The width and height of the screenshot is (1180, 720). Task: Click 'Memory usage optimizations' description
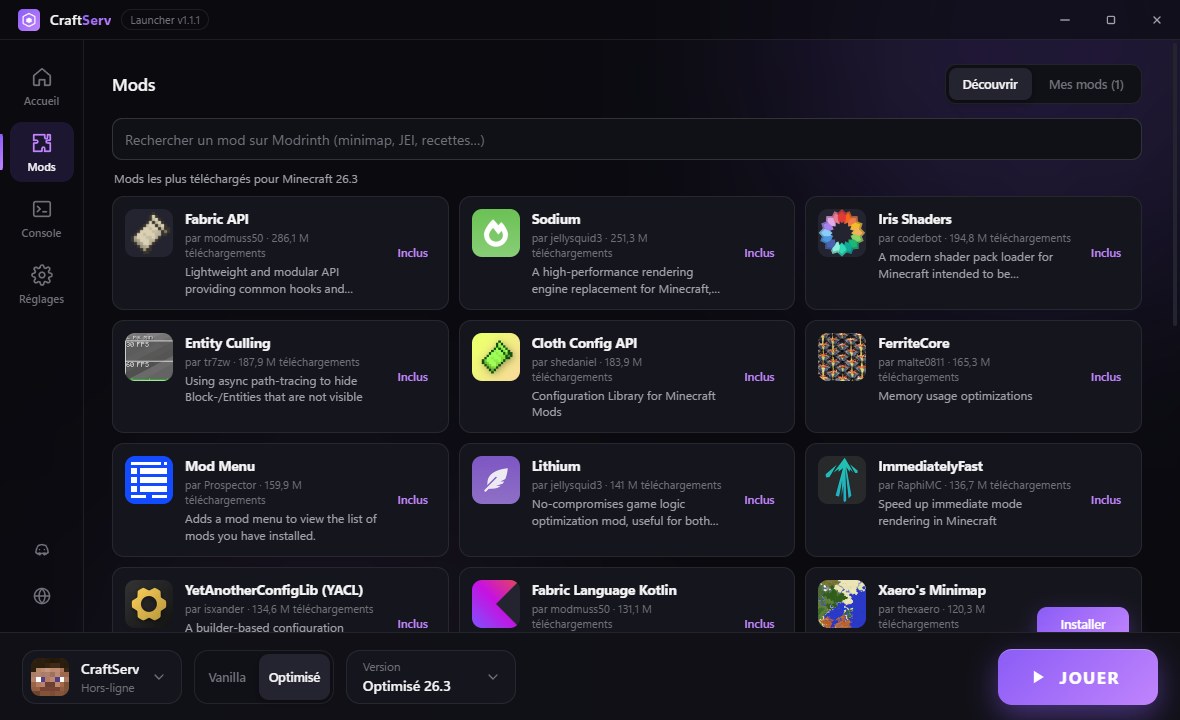coord(955,396)
